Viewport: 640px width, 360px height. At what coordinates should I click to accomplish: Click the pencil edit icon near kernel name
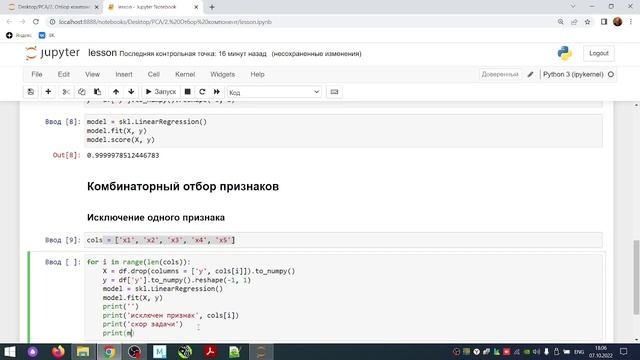530,74
